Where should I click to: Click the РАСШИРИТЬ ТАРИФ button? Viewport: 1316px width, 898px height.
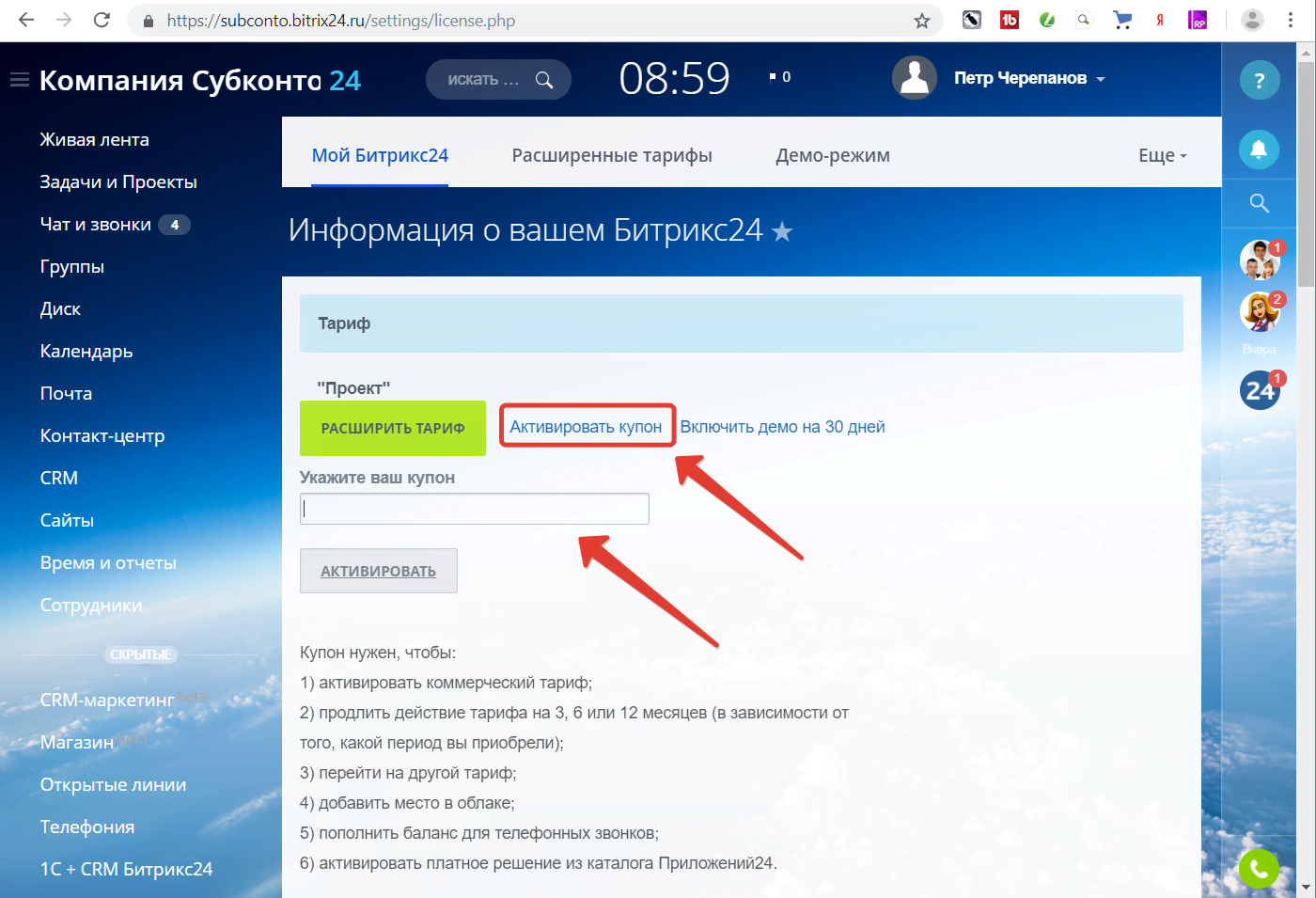click(x=393, y=429)
